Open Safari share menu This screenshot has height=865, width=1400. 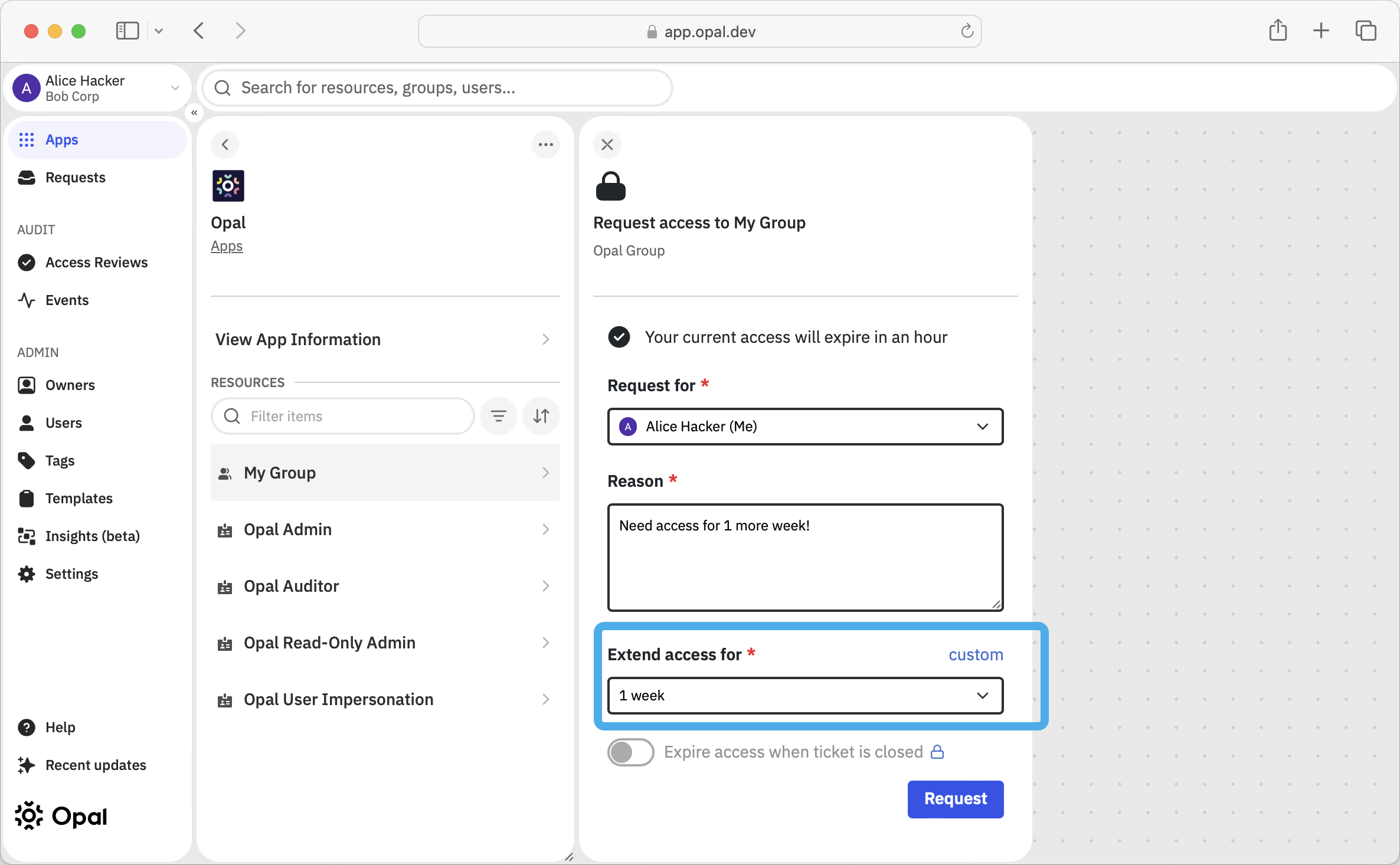[x=1278, y=30]
